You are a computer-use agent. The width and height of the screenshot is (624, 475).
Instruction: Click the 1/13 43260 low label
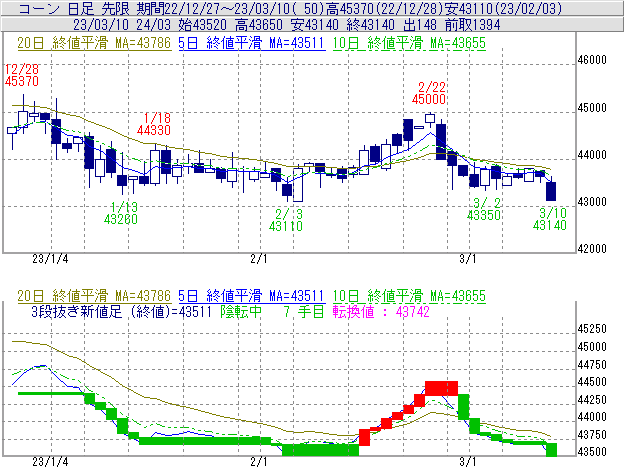(121, 213)
